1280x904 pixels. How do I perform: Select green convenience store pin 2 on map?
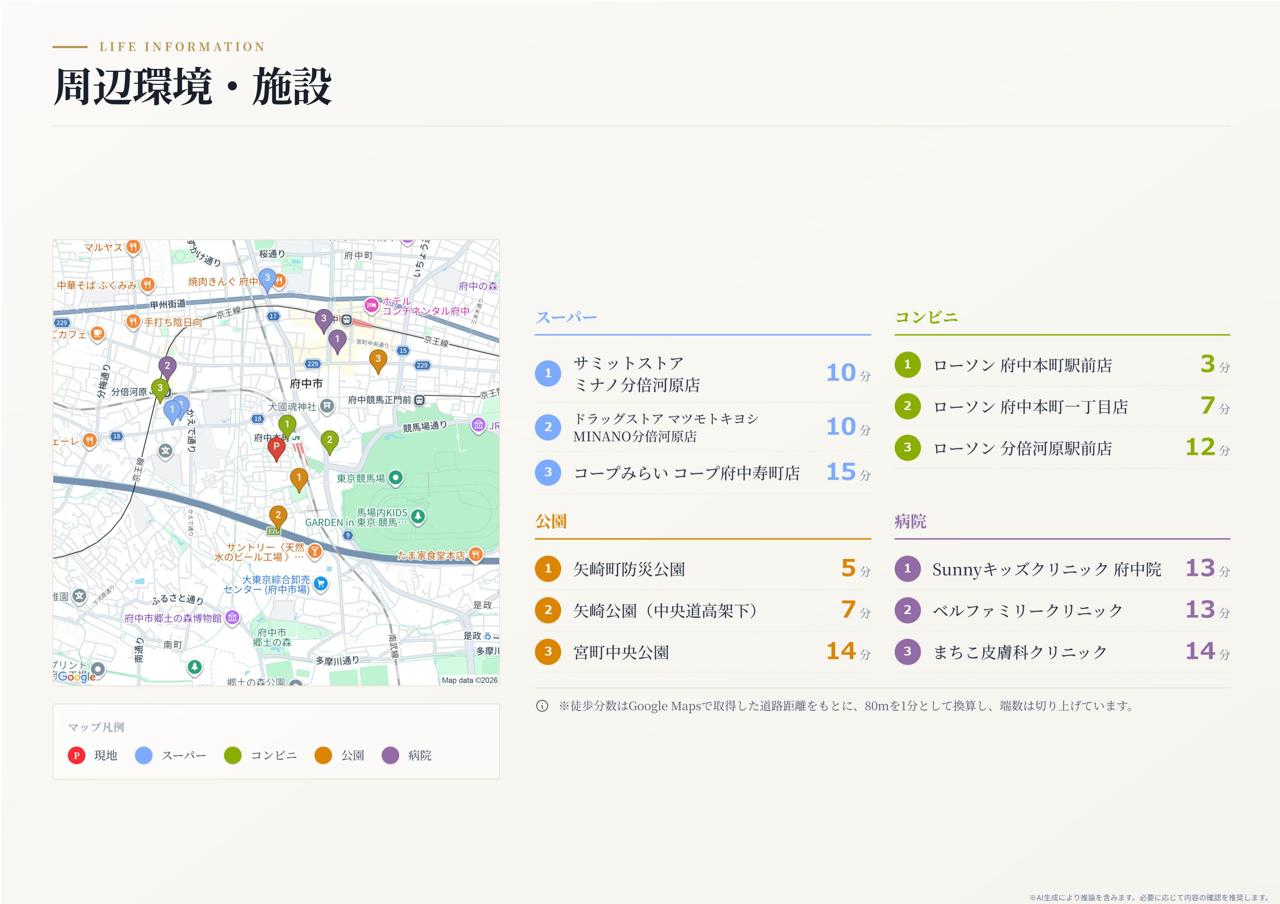[330, 442]
